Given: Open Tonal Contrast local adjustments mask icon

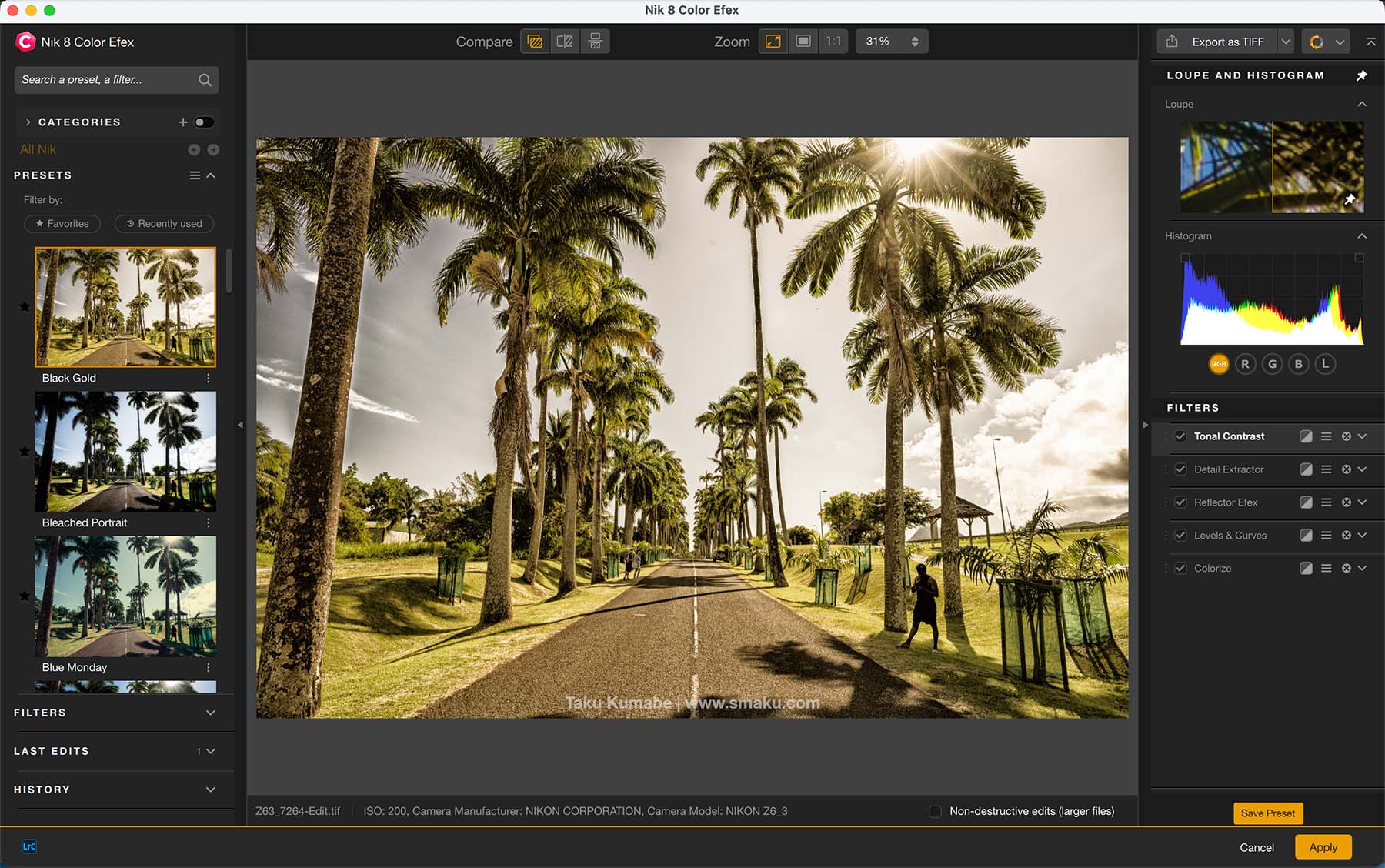Looking at the screenshot, I should pos(1306,436).
